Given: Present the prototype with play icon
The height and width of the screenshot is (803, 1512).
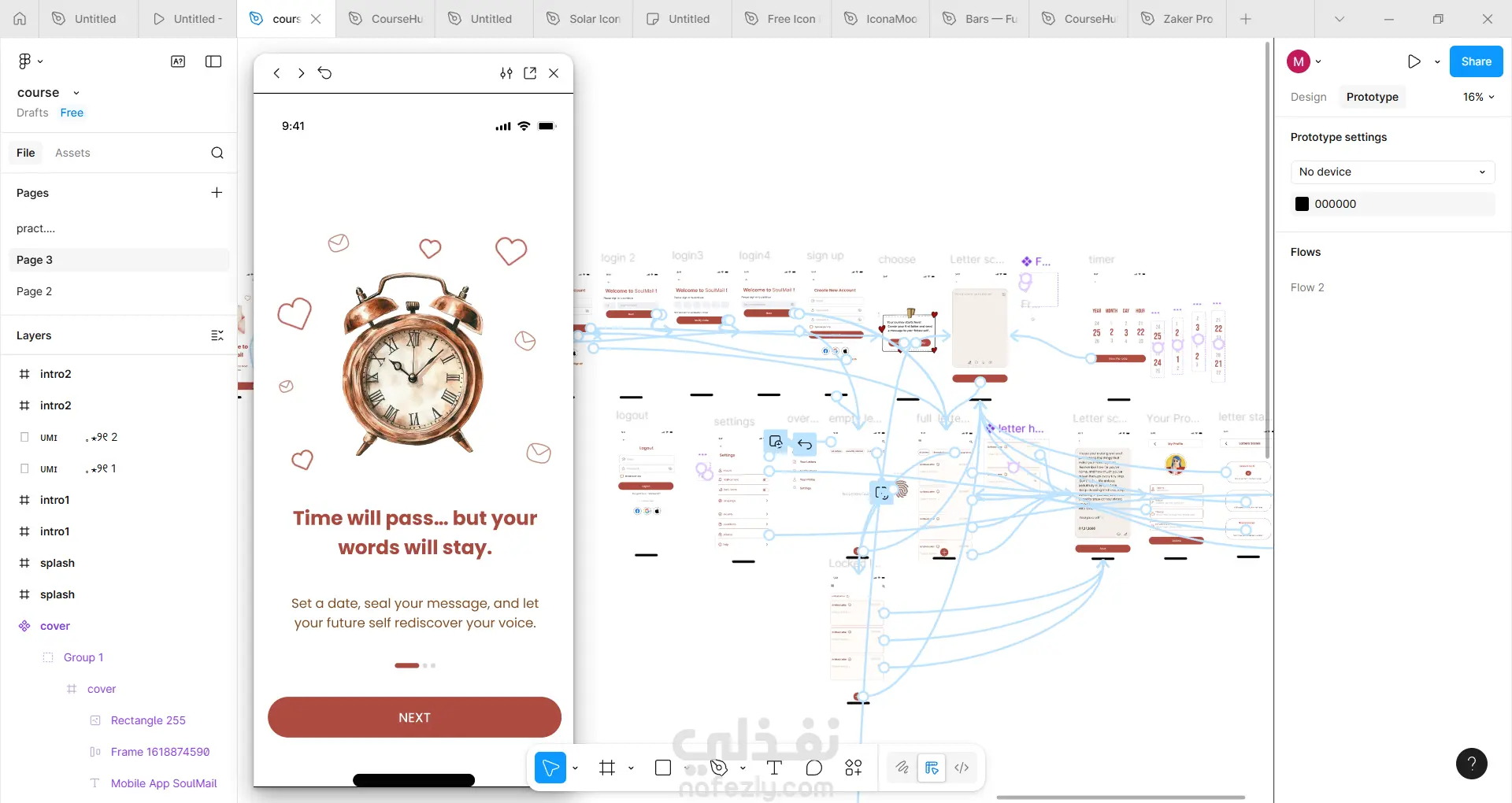Looking at the screenshot, I should 1414,61.
